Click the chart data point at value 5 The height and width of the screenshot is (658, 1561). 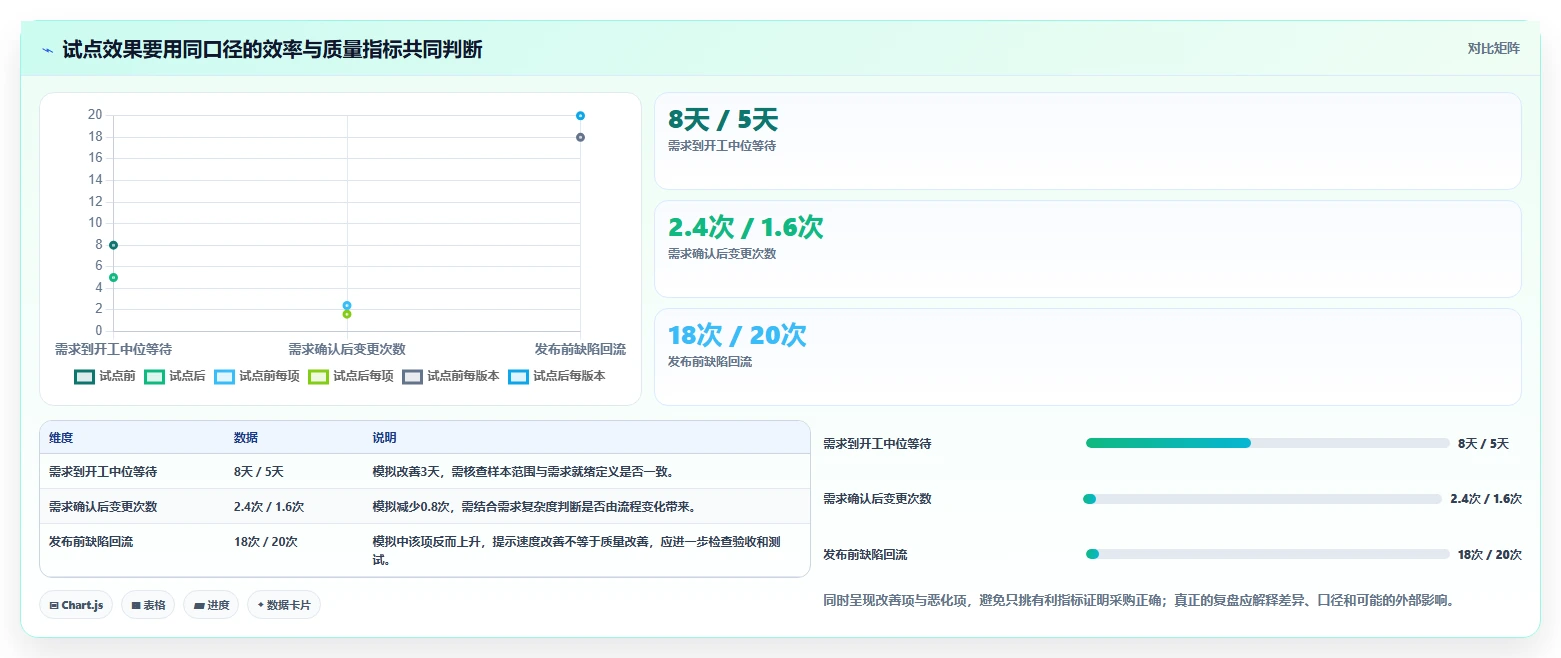tap(113, 277)
